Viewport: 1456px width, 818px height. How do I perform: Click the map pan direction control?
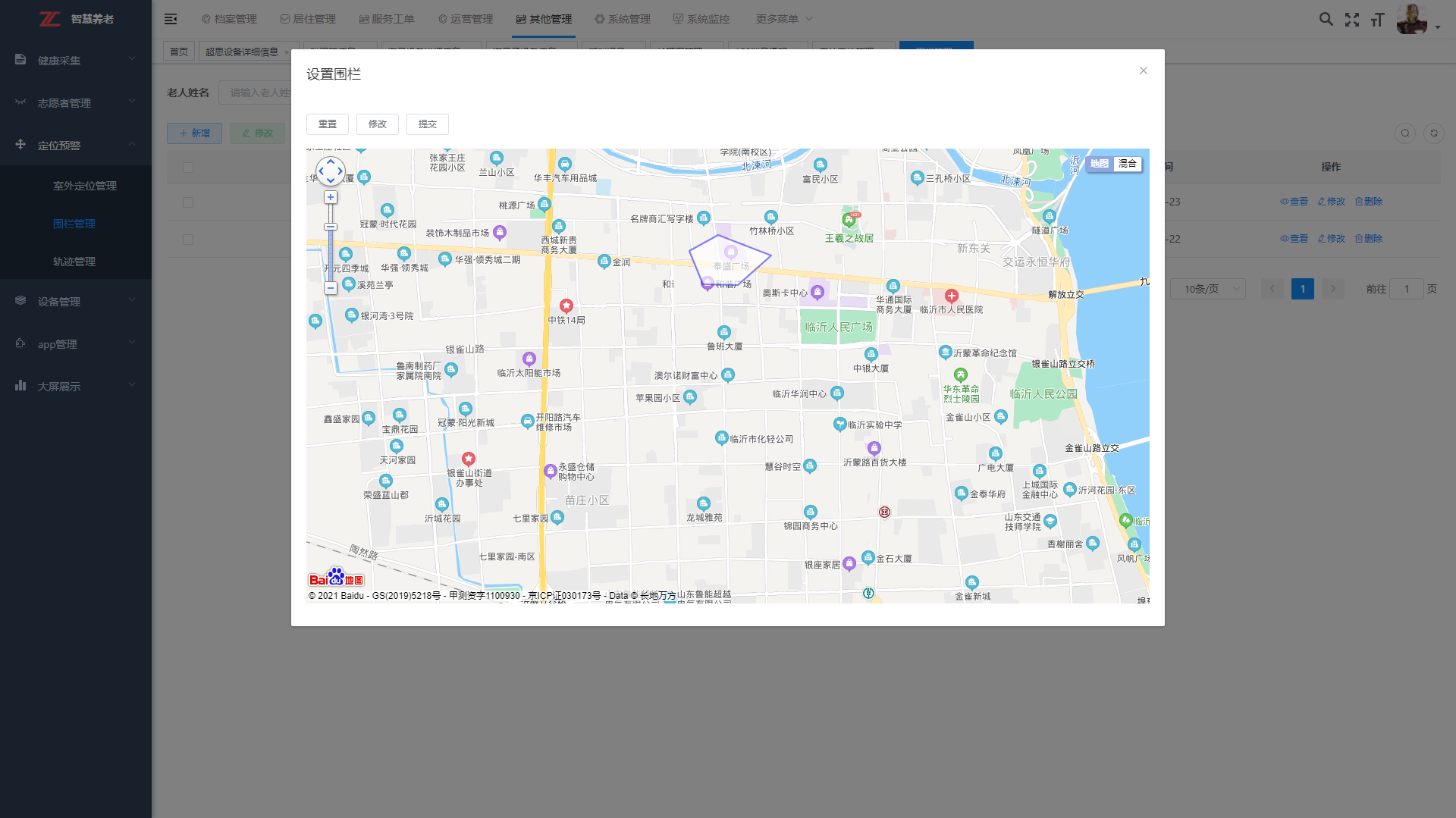click(x=331, y=171)
